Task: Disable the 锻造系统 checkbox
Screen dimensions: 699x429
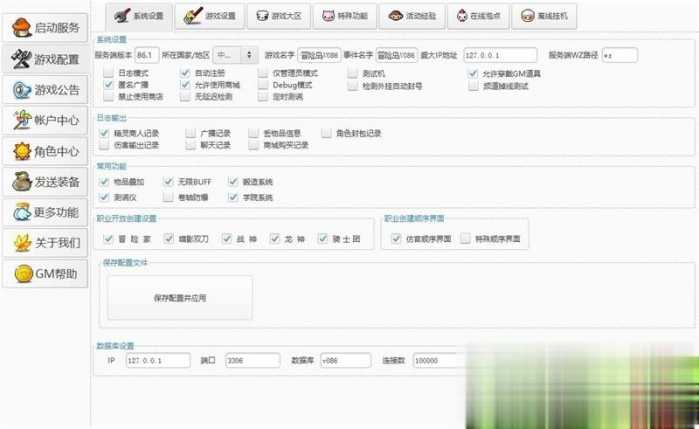Action: tap(233, 182)
